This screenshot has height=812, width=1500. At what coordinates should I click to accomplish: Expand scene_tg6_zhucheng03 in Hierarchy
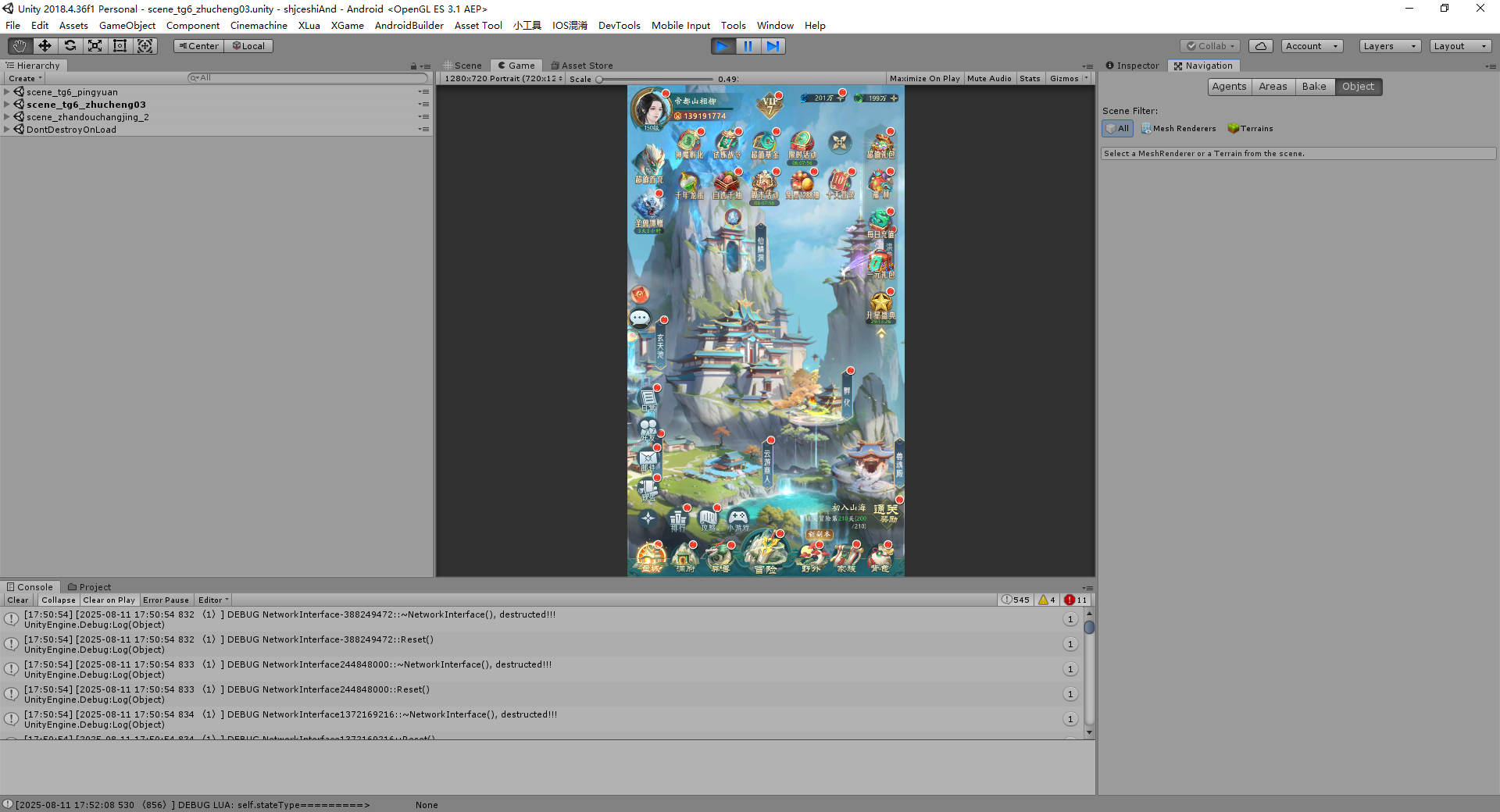[7, 105]
